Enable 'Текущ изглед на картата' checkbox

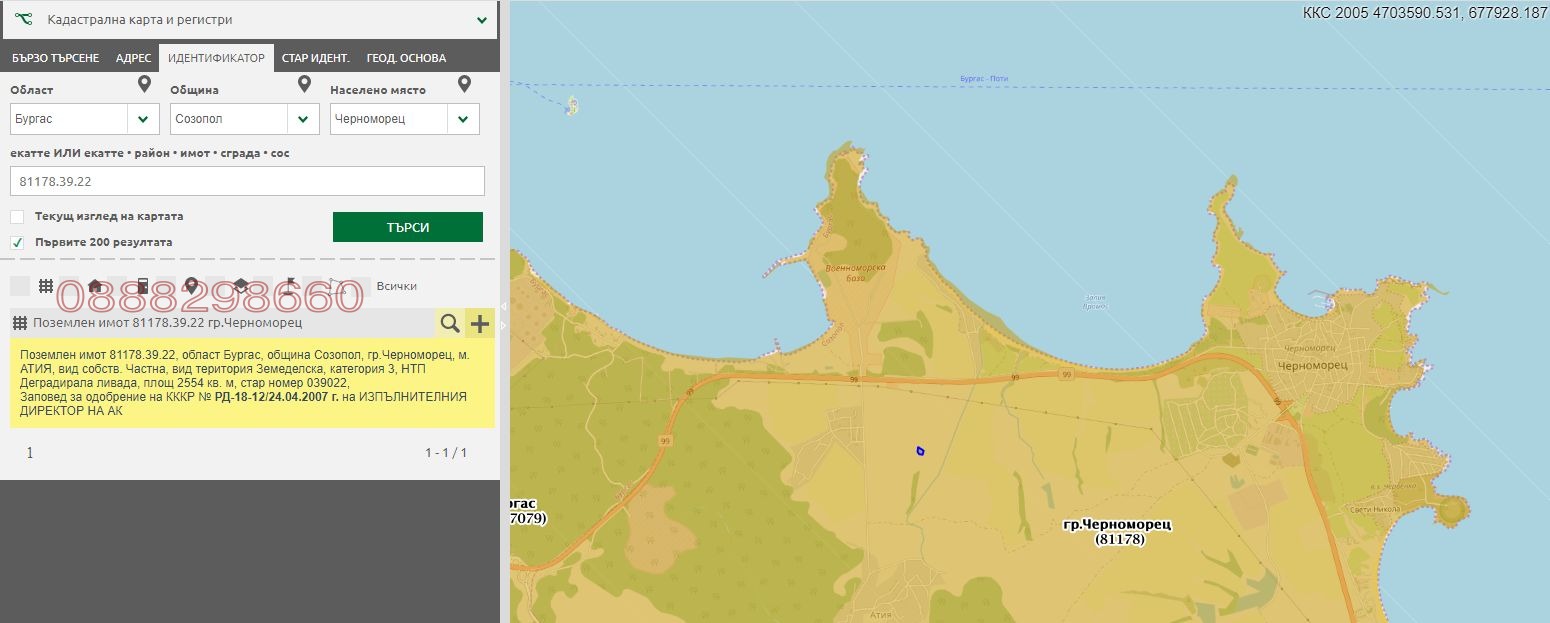(x=17, y=217)
